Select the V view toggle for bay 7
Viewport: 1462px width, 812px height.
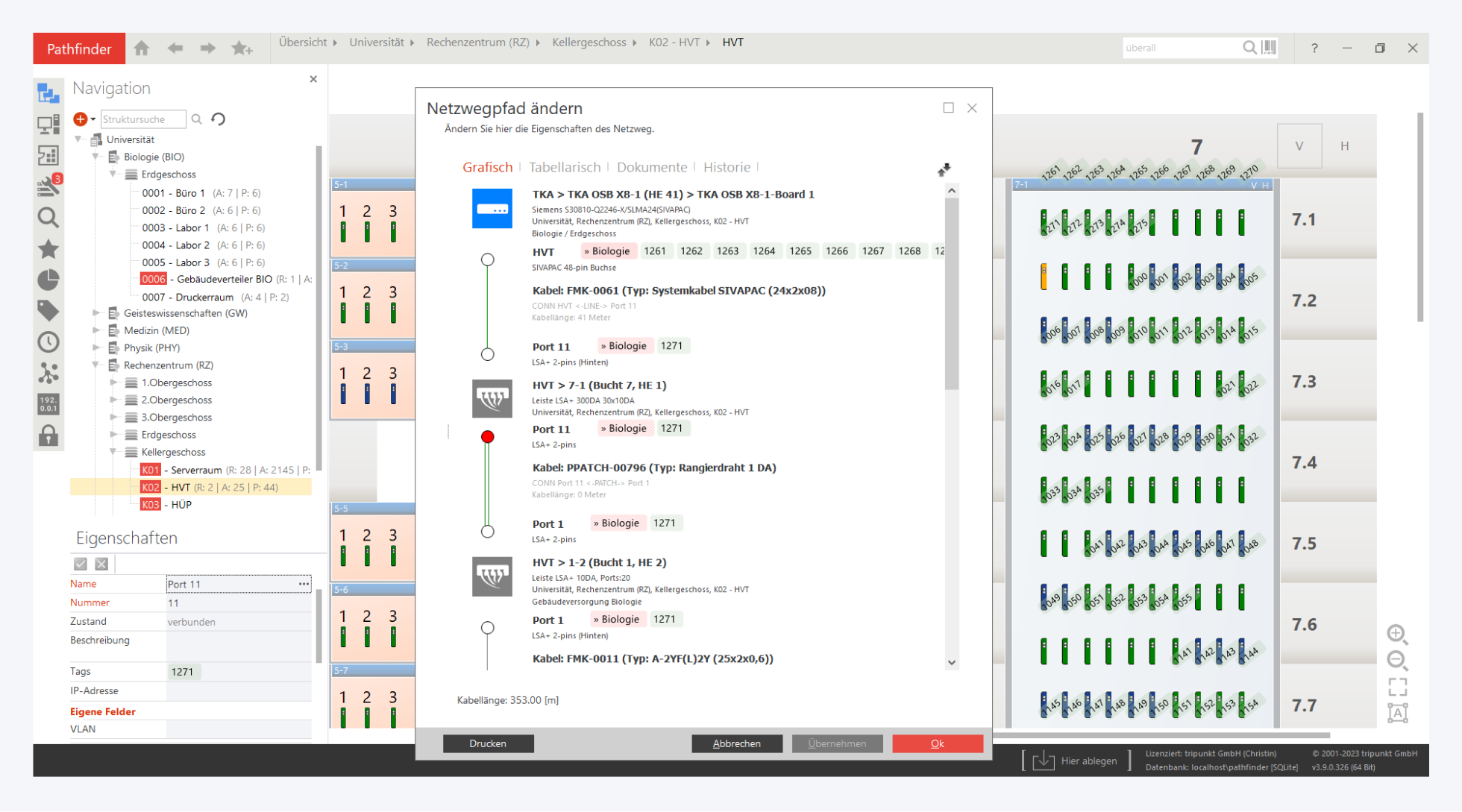1299,146
